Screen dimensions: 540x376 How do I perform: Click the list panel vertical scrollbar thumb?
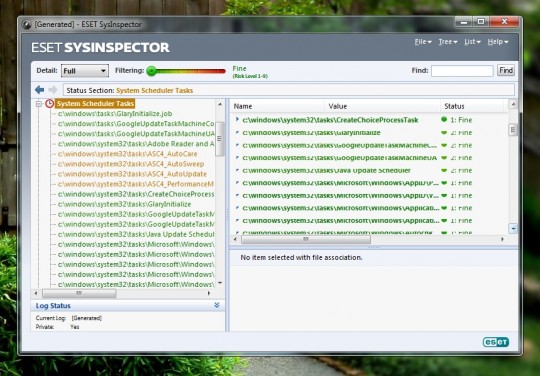(513, 129)
